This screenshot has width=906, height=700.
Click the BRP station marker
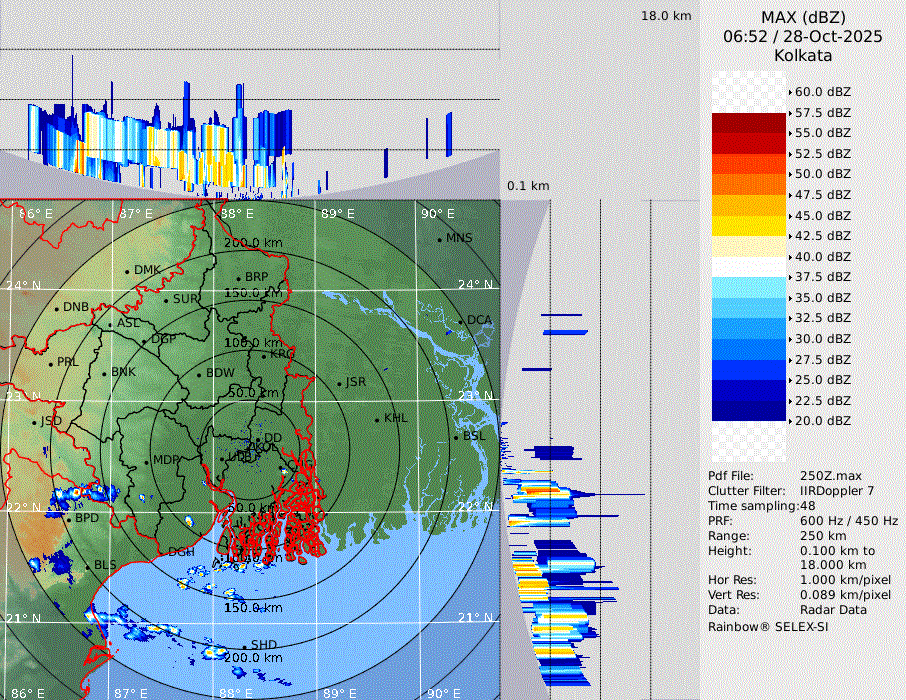238,278
